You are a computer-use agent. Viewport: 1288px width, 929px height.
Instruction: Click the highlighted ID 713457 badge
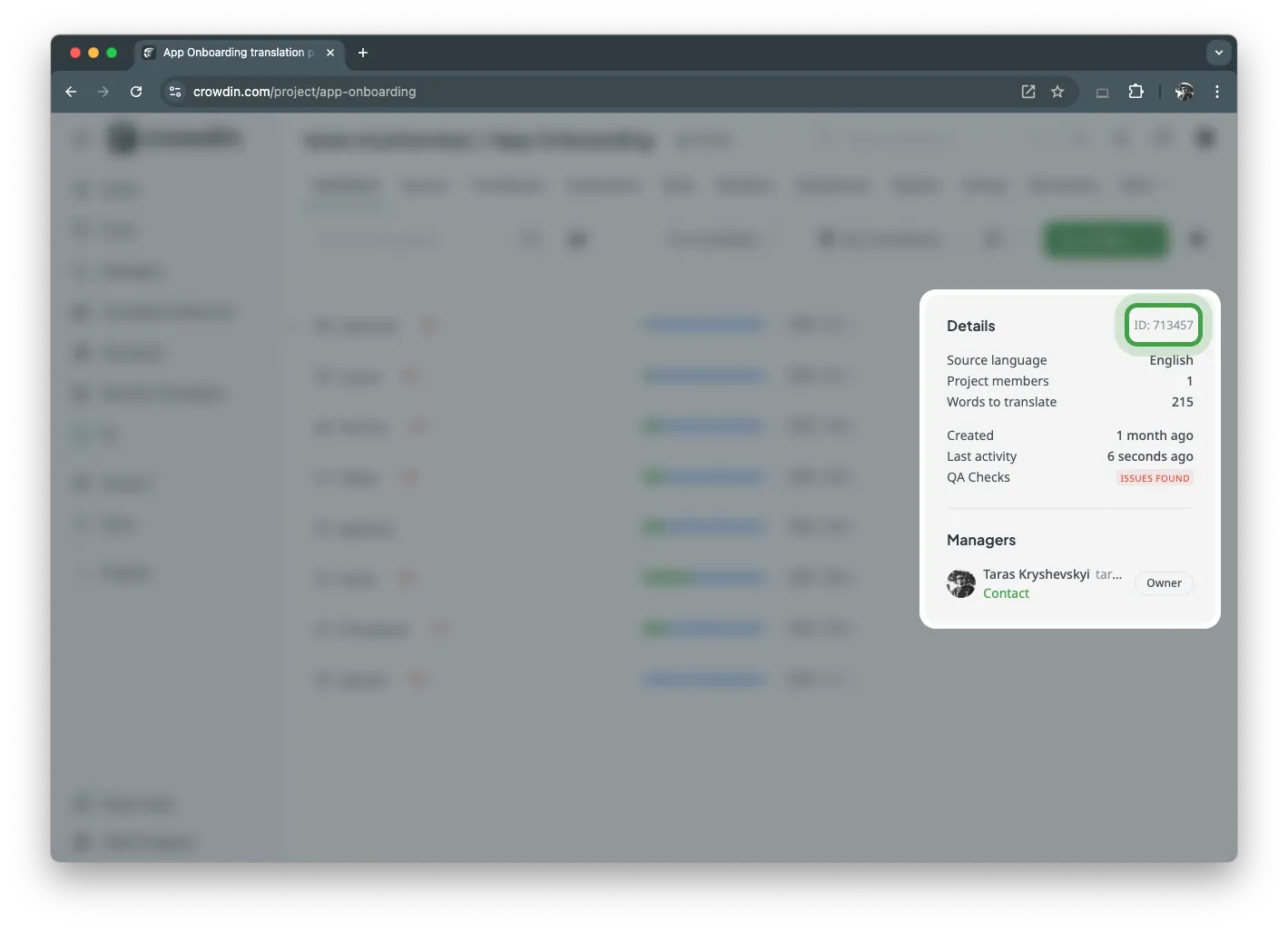(1164, 325)
